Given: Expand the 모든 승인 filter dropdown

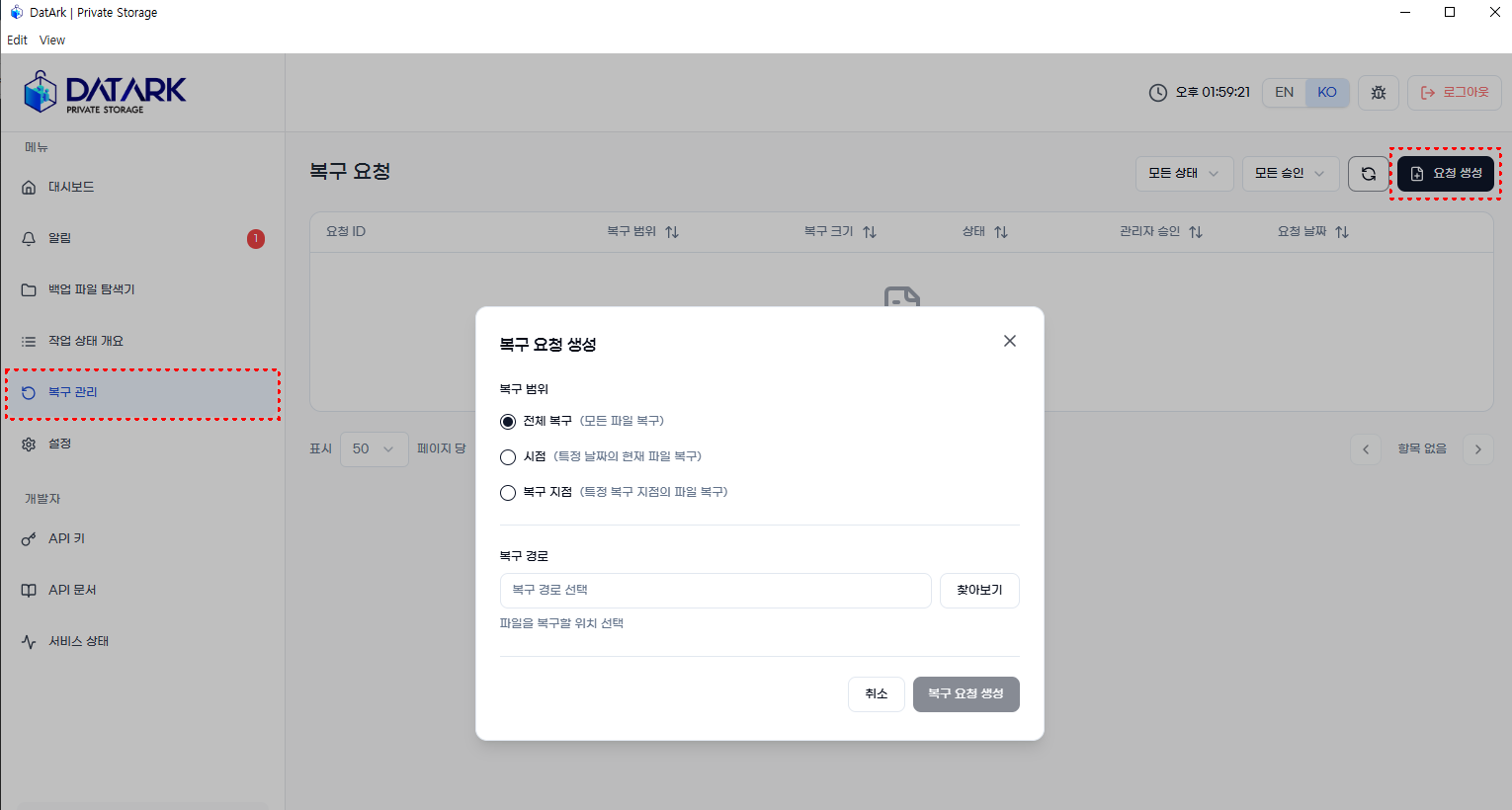Looking at the screenshot, I should tap(1291, 174).
